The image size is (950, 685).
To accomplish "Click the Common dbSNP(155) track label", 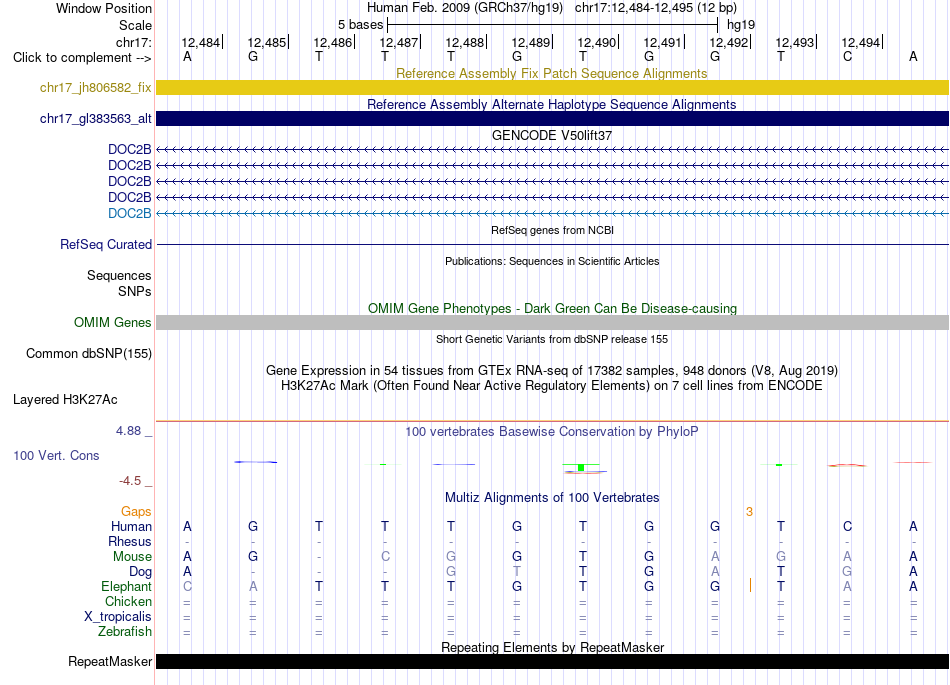I will [x=88, y=353].
